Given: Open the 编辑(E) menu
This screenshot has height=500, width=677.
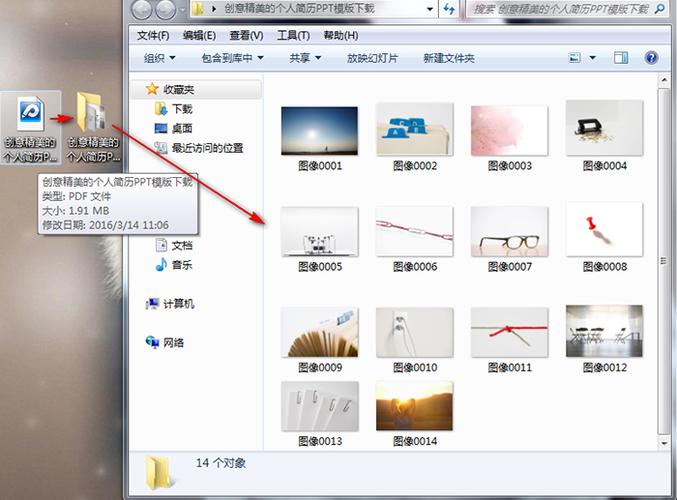Looking at the screenshot, I should click(199, 35).
